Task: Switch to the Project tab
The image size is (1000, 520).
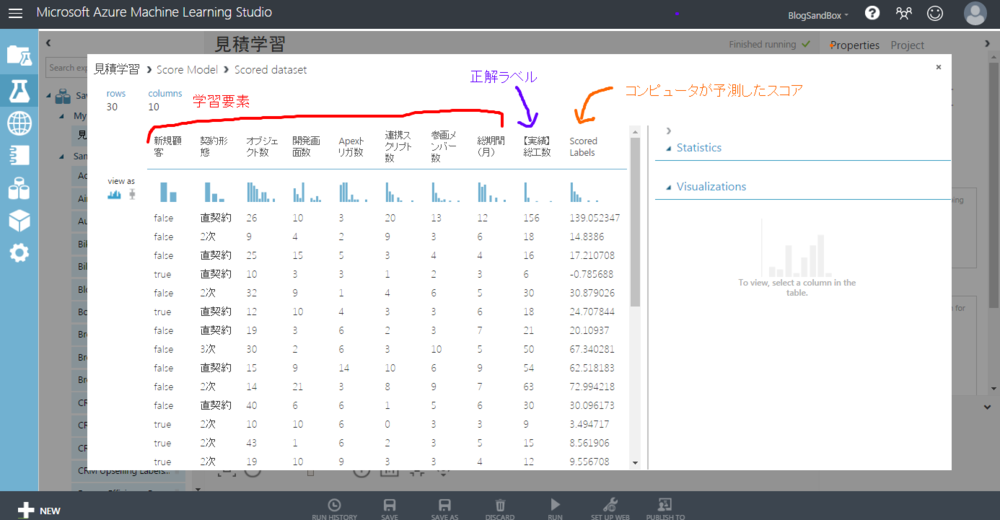Action: point(907,45)
